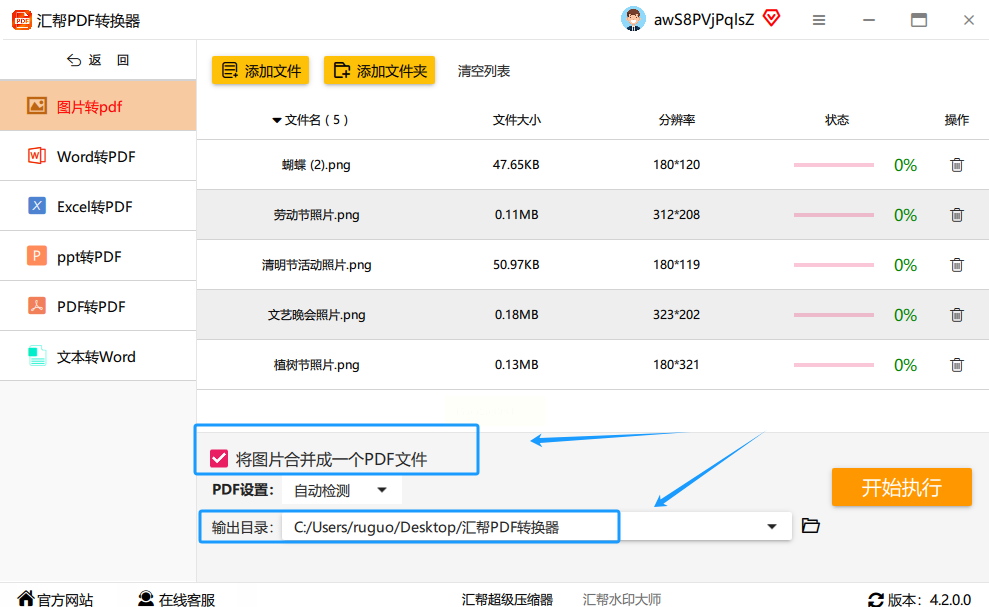Viewport: 989px width, 607px height.
Task: Open the hamburger menu icon
Action: point(819,20)
